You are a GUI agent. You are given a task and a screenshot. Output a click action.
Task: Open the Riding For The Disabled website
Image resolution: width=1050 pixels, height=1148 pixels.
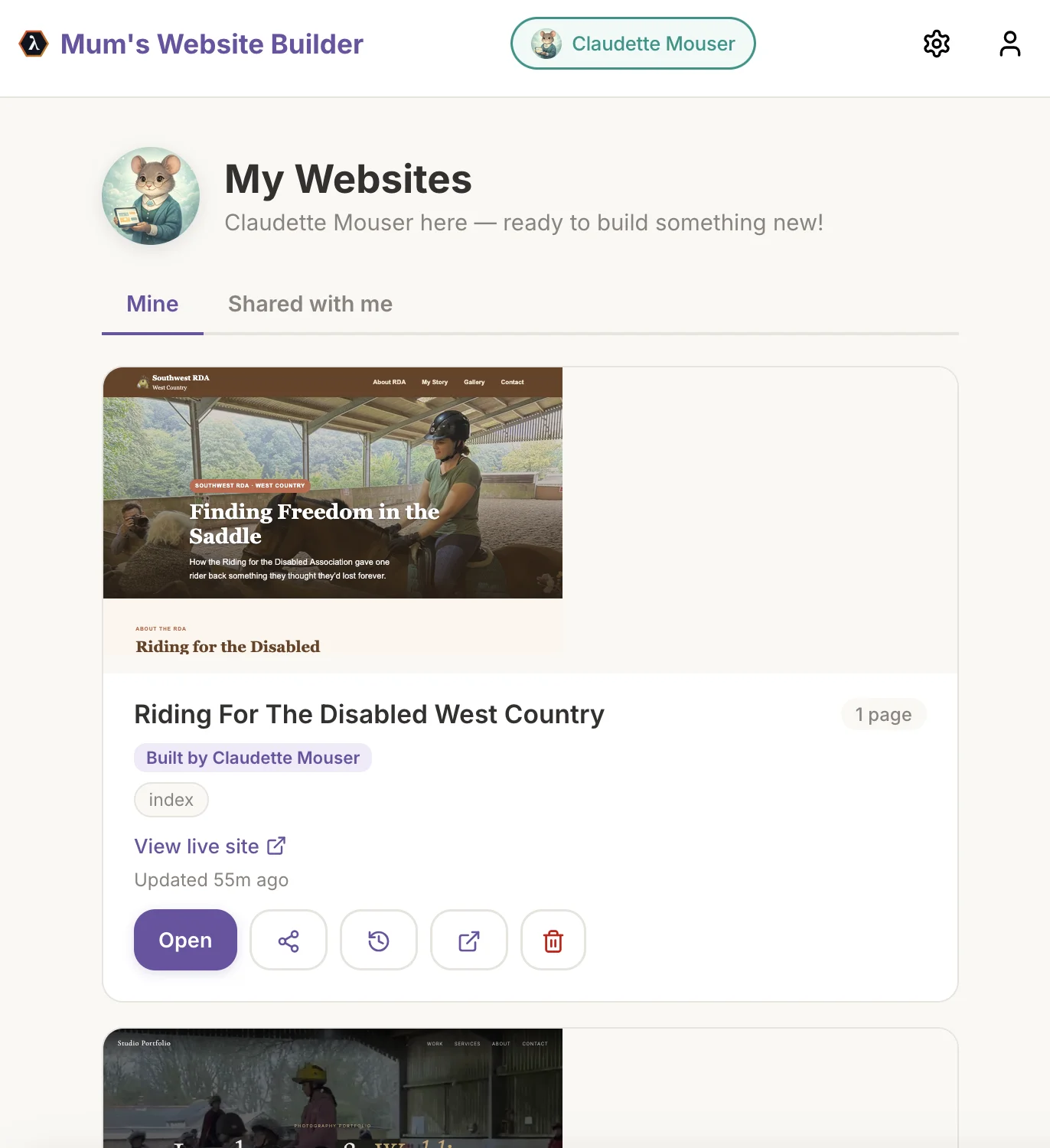pos(184,940)
